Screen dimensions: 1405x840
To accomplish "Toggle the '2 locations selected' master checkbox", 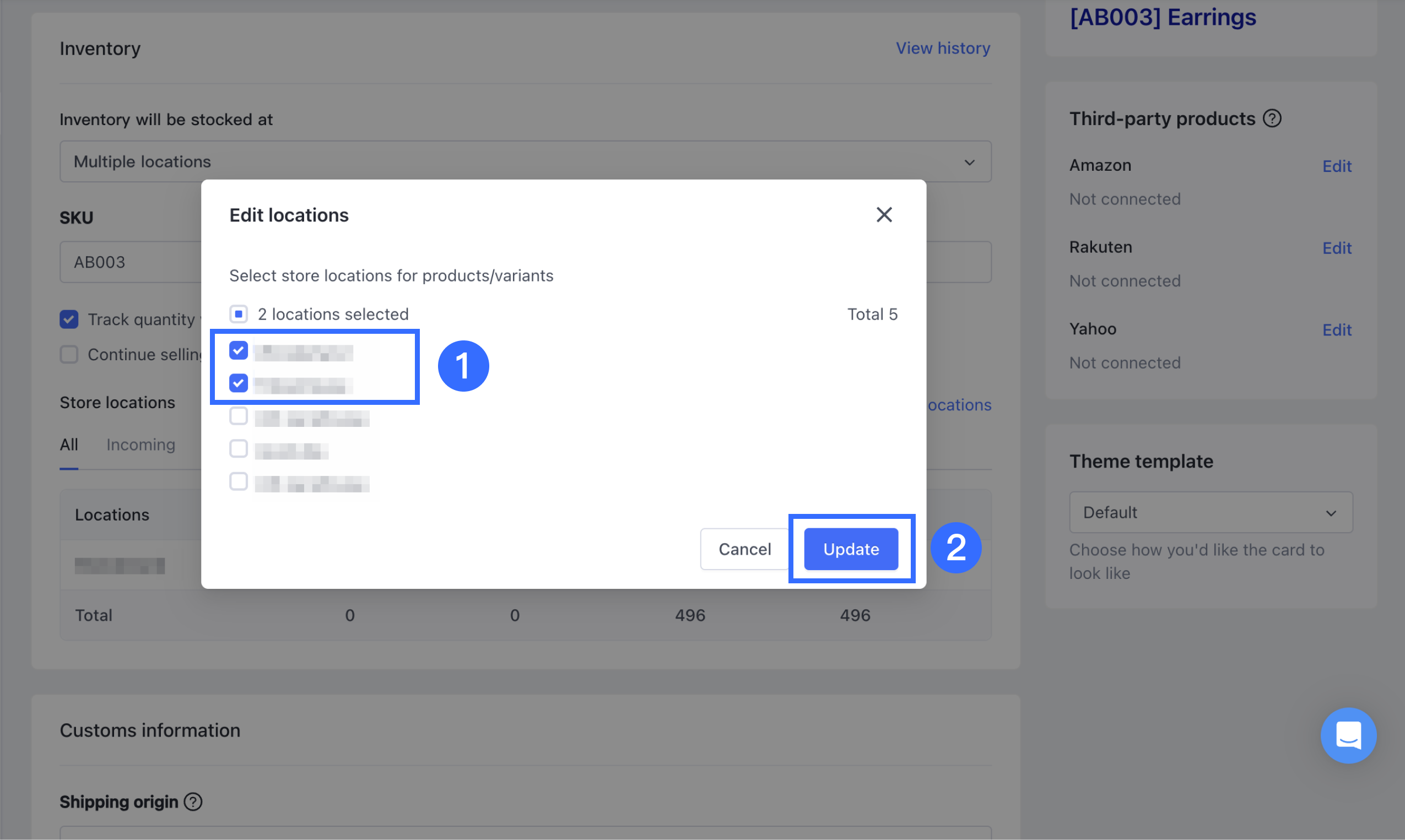I will click(x=239, y=313).
